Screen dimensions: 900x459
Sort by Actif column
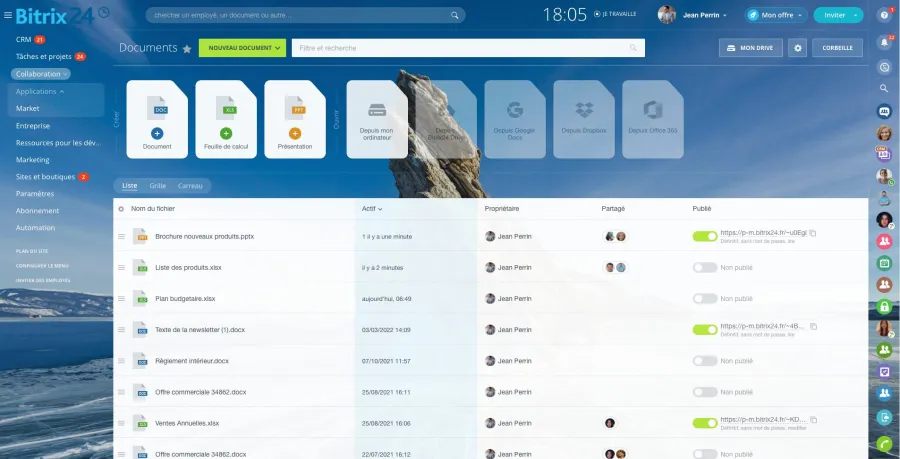(372, 209)
